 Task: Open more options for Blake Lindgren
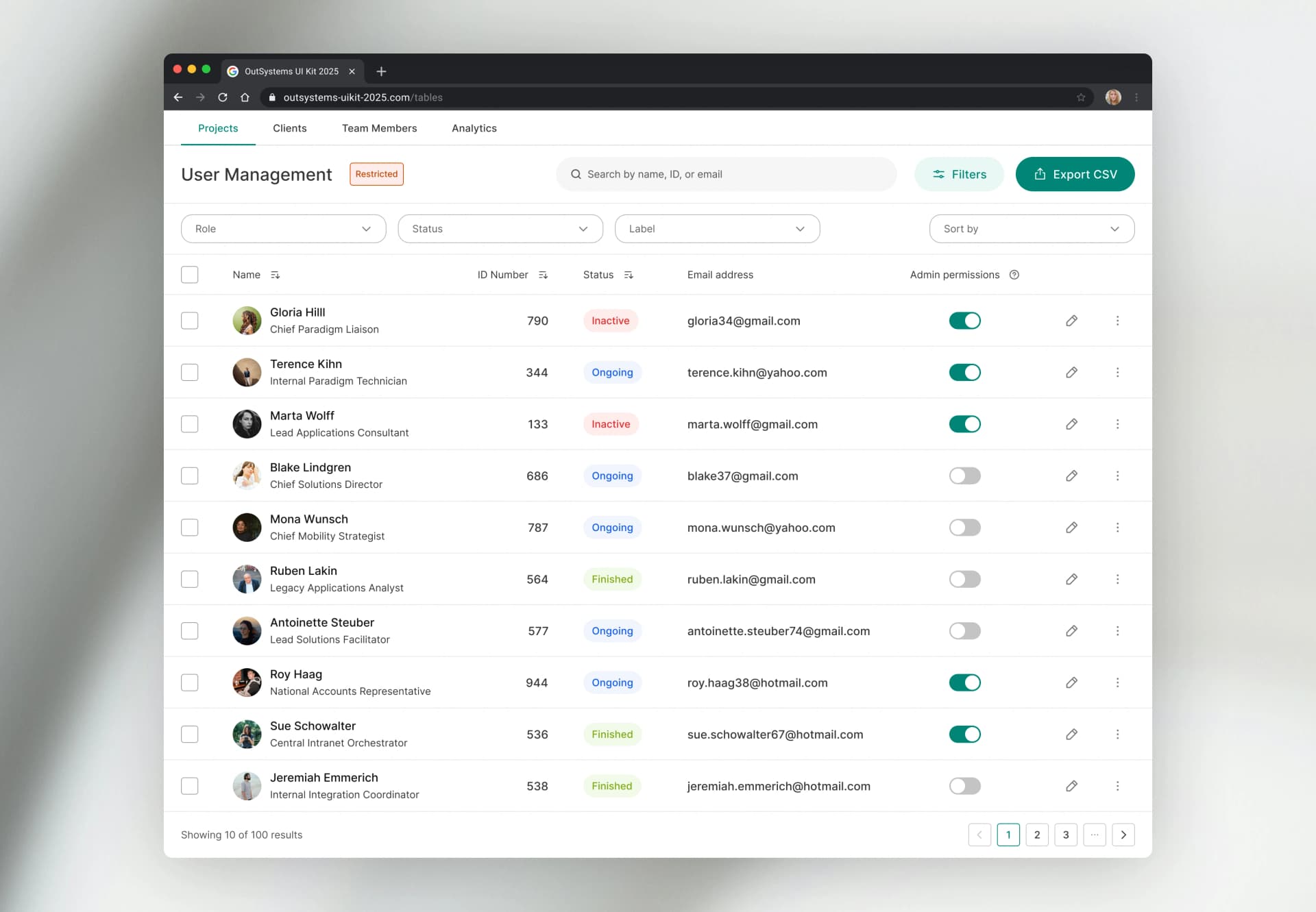pyautogui.click(x=1118, y=476)
